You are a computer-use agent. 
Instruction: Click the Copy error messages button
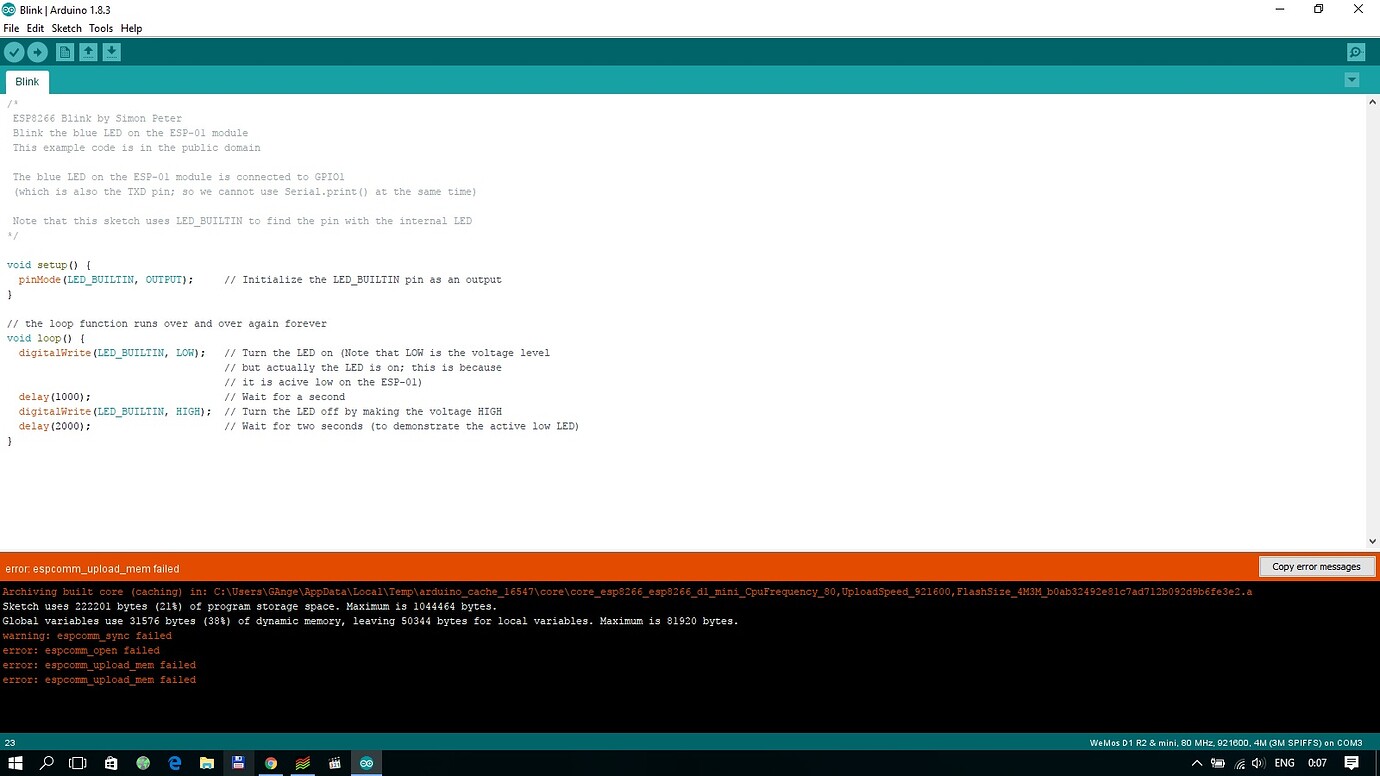[x=1317, y=566]
